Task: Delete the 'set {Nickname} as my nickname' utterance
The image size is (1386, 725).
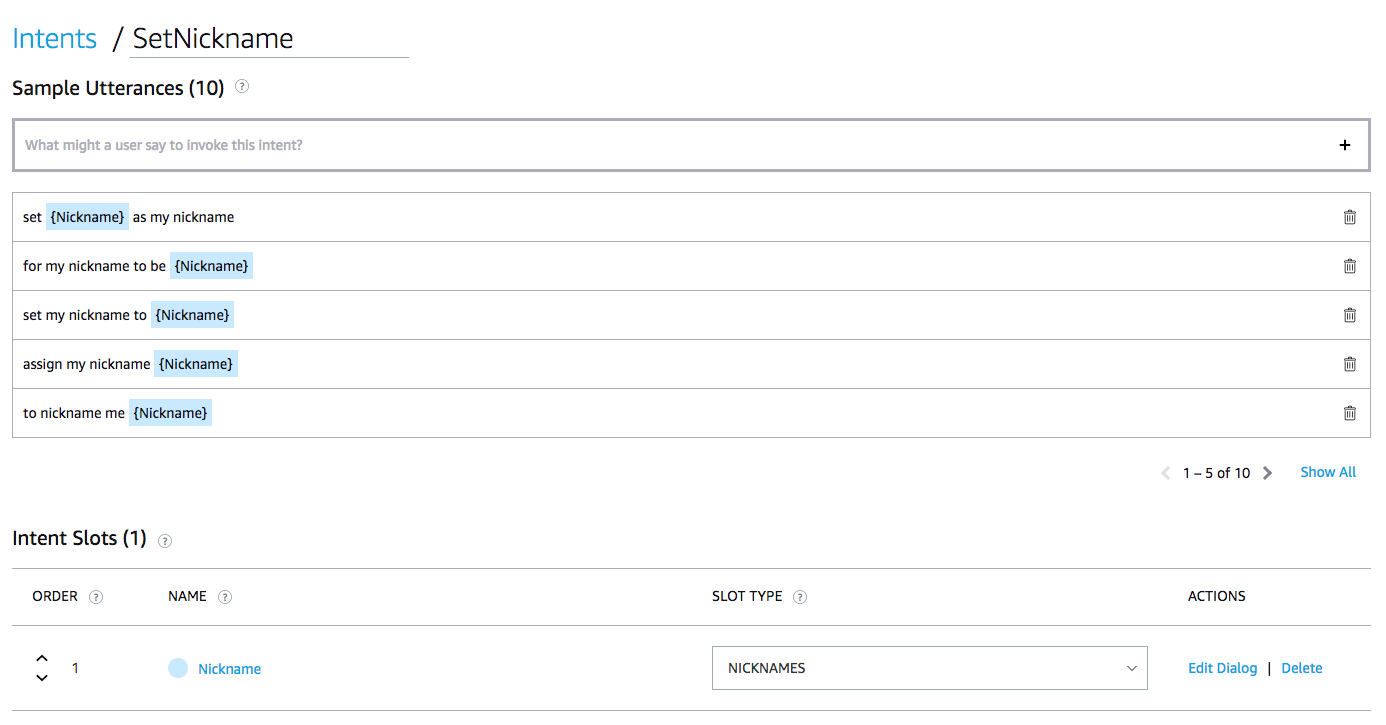Action: coord(1349,217)
